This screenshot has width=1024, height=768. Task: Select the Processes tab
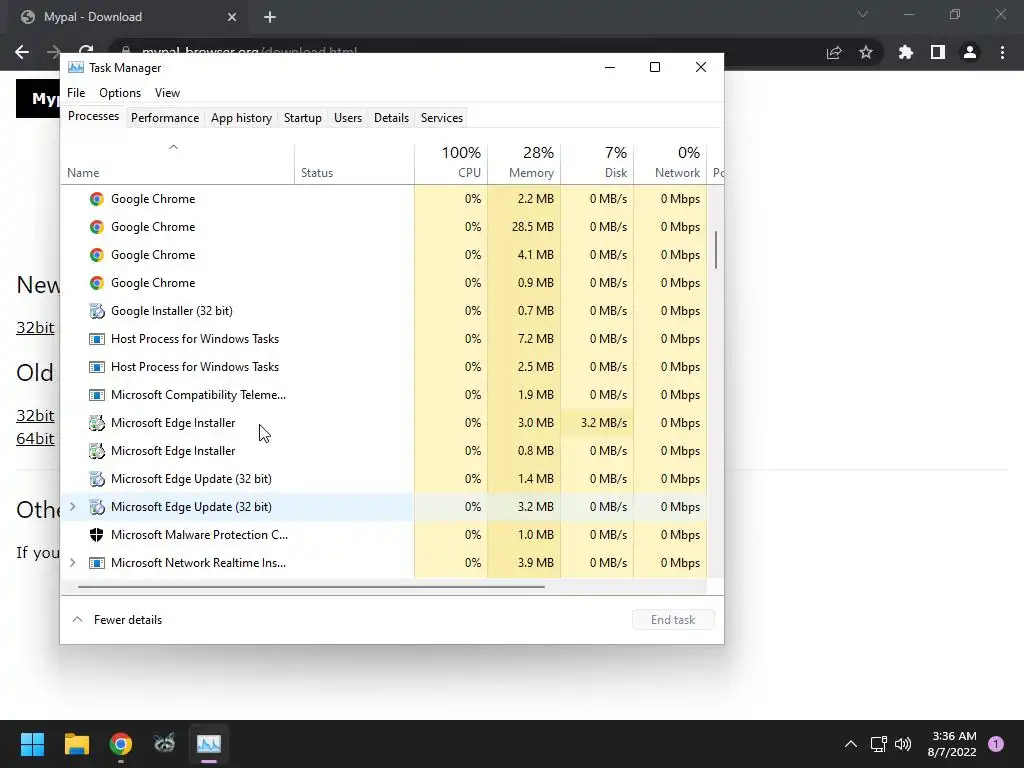point(93,116)
